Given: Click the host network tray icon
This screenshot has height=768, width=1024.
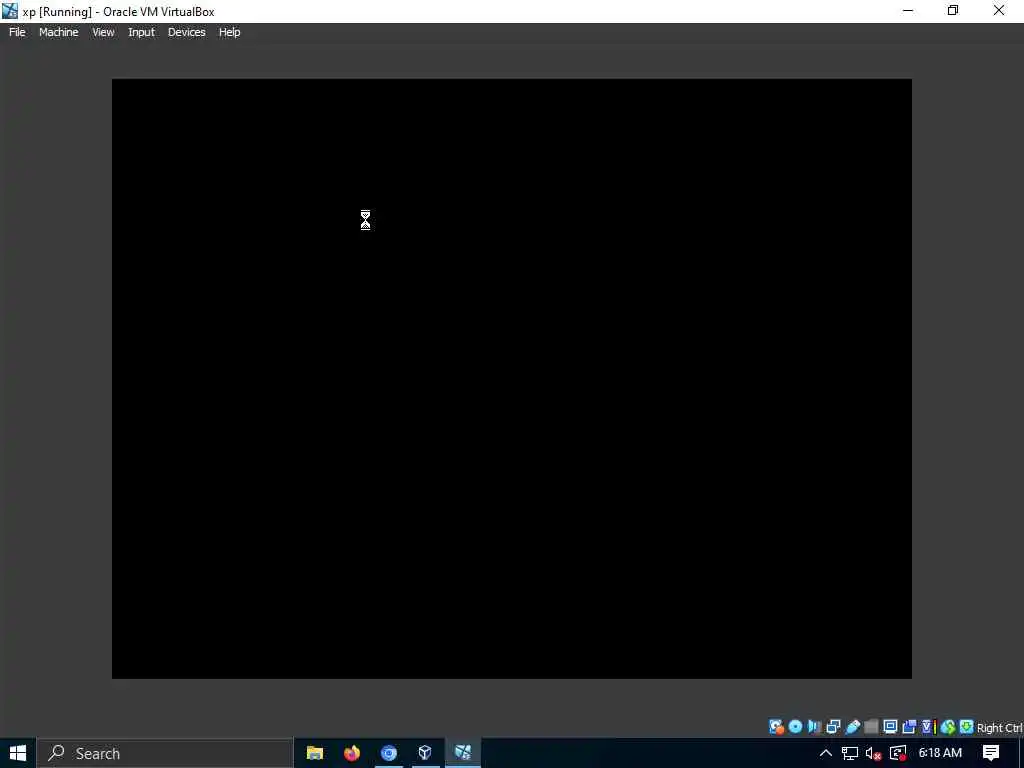Looking at the screenshot, I should pos(850,753).
